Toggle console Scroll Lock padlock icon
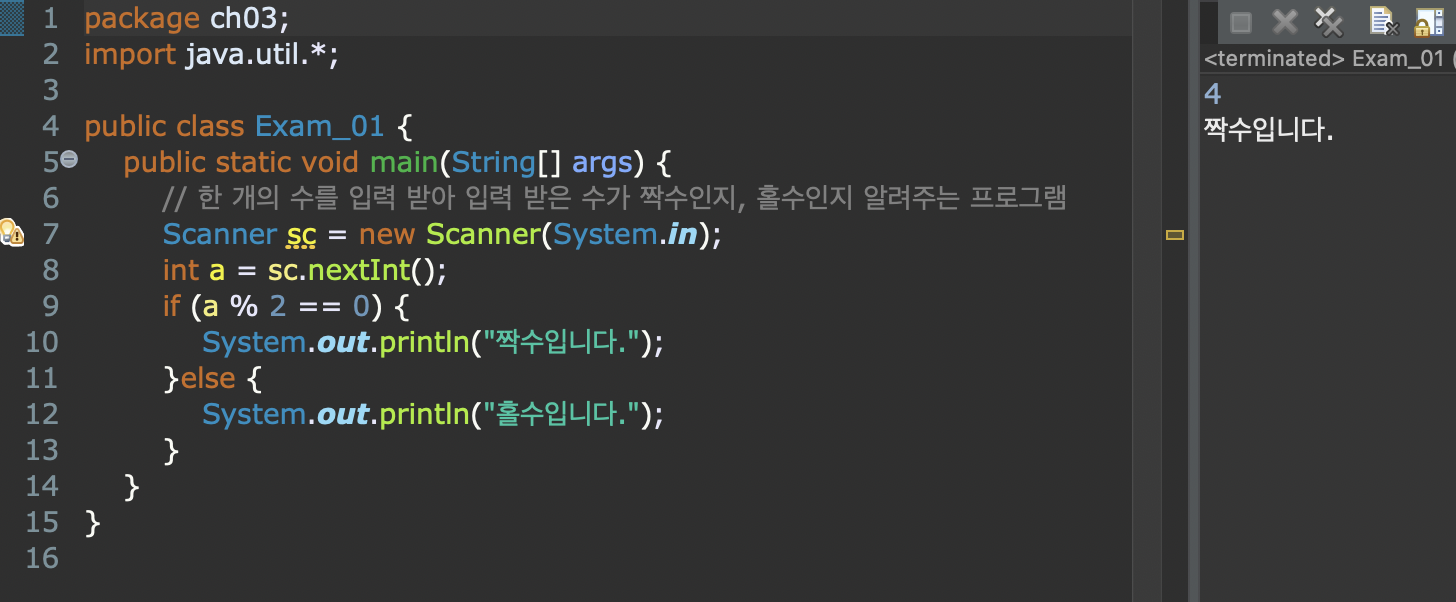Viewport: 1456px width, 602px height. [1429, 21]
